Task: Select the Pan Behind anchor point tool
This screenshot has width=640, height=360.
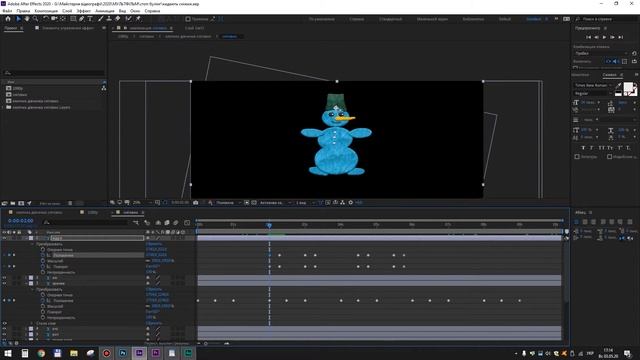Action: pyautogui.click(x=63, y=19)
